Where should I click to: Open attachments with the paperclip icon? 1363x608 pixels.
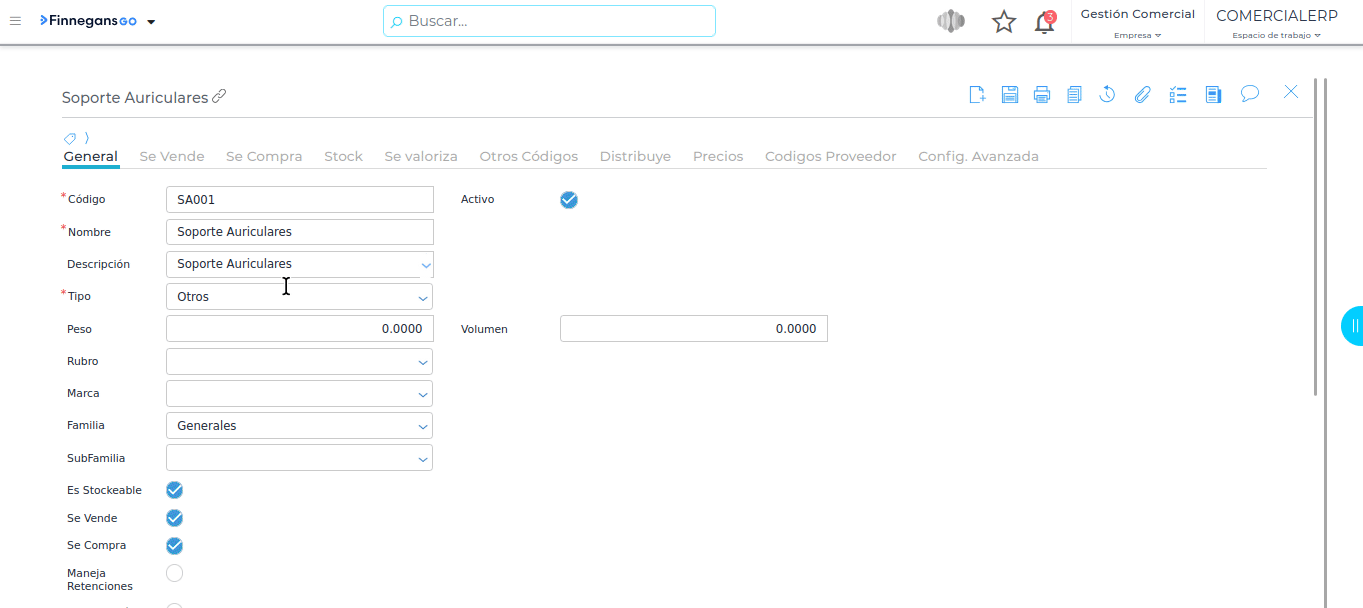(1142, 95)
